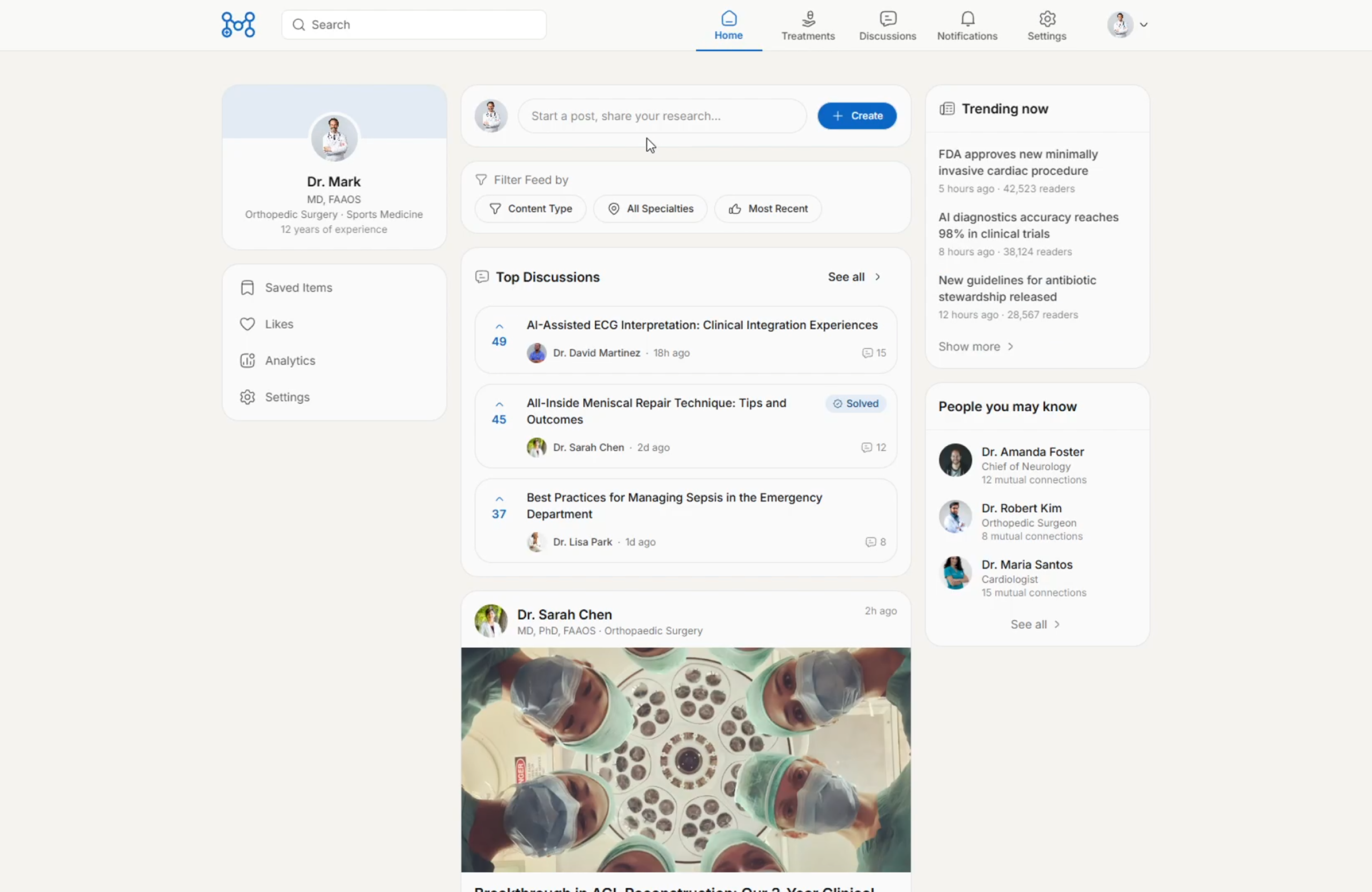This screenshot has height=892, width=1372.
Task: Switch to the Home tab
Action: pos(729,26)
